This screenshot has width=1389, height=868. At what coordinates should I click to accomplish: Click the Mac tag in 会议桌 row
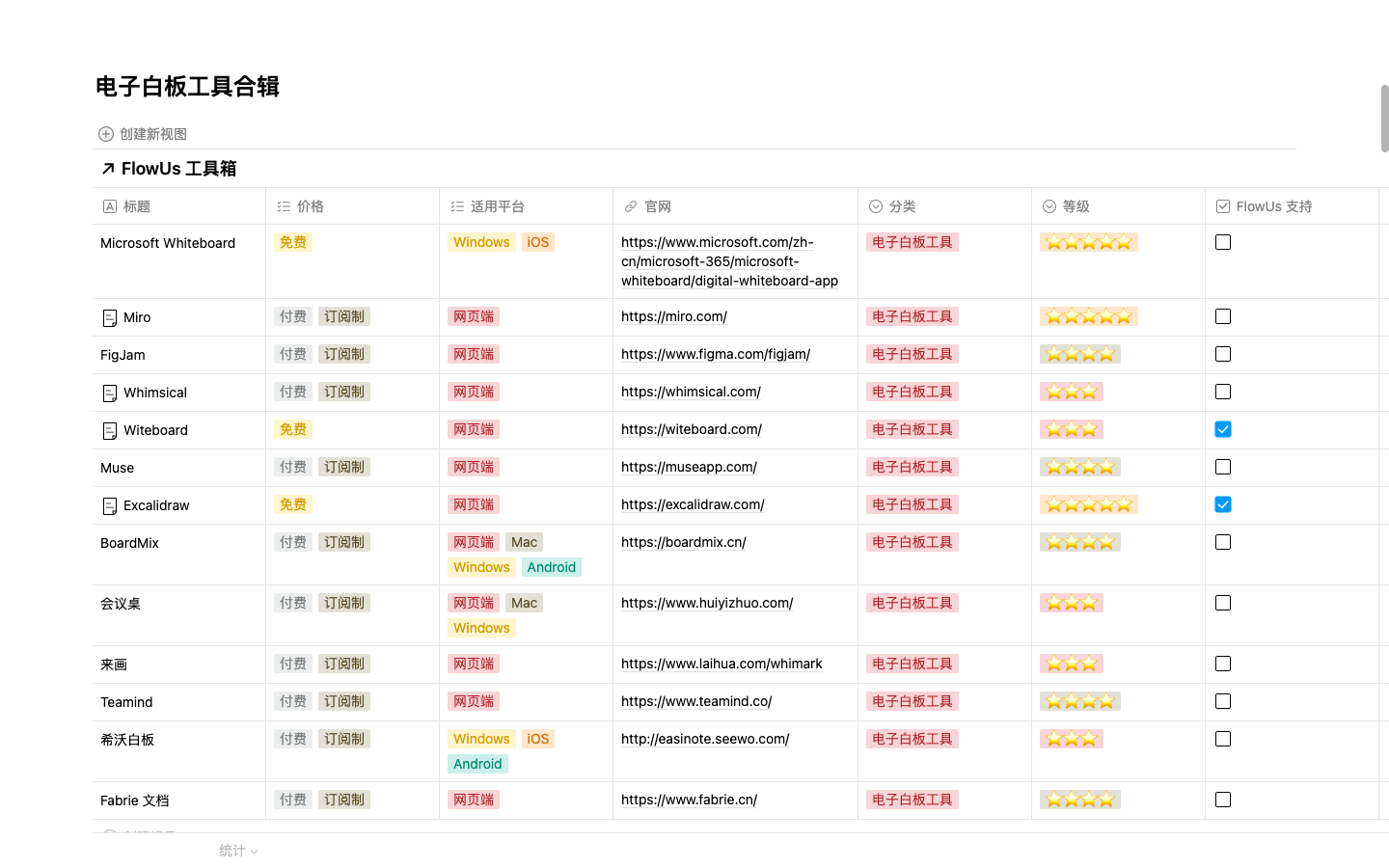(x=525, y=603)
